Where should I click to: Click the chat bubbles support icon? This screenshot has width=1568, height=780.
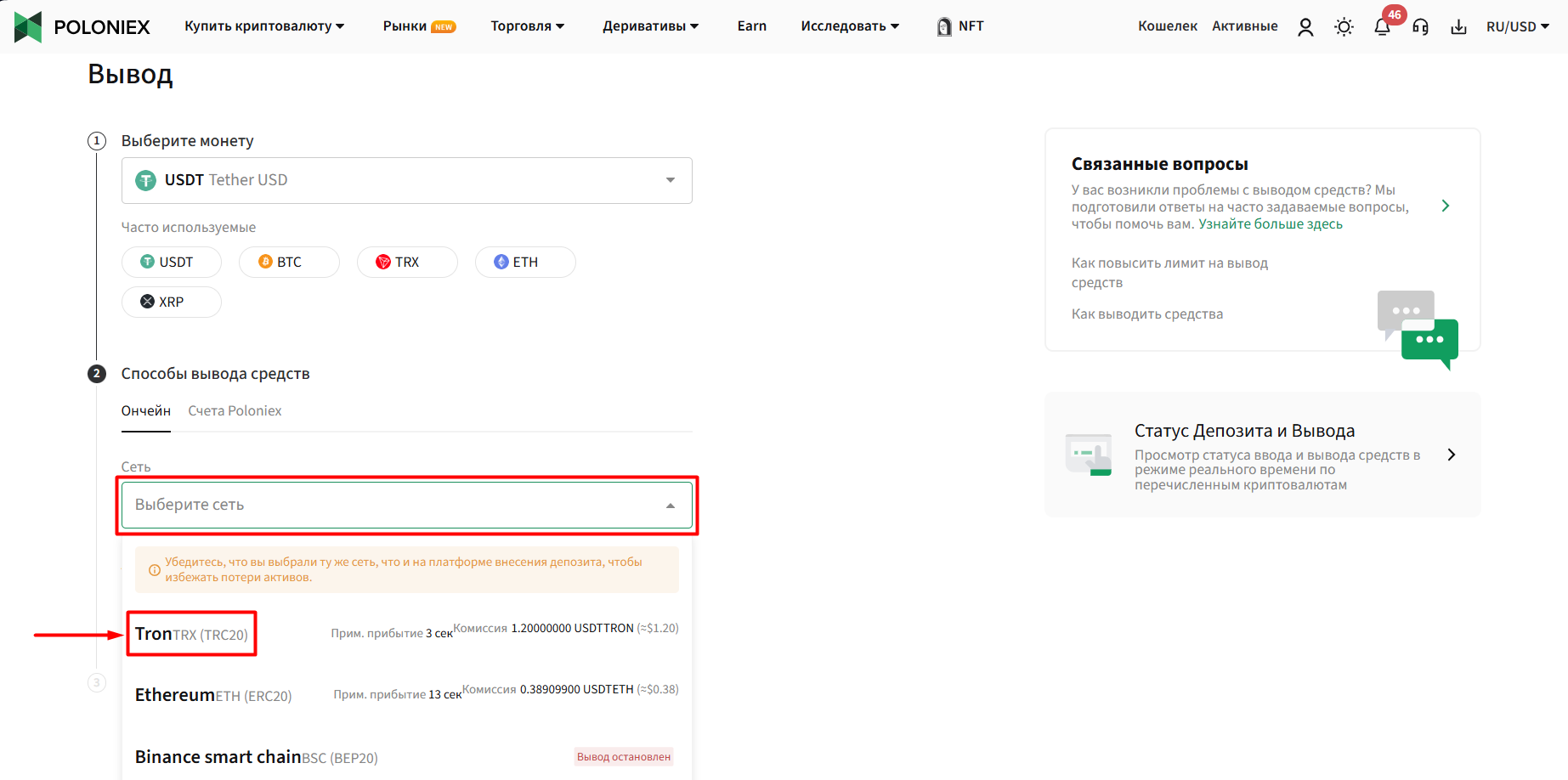click(x=1418, y=331)
